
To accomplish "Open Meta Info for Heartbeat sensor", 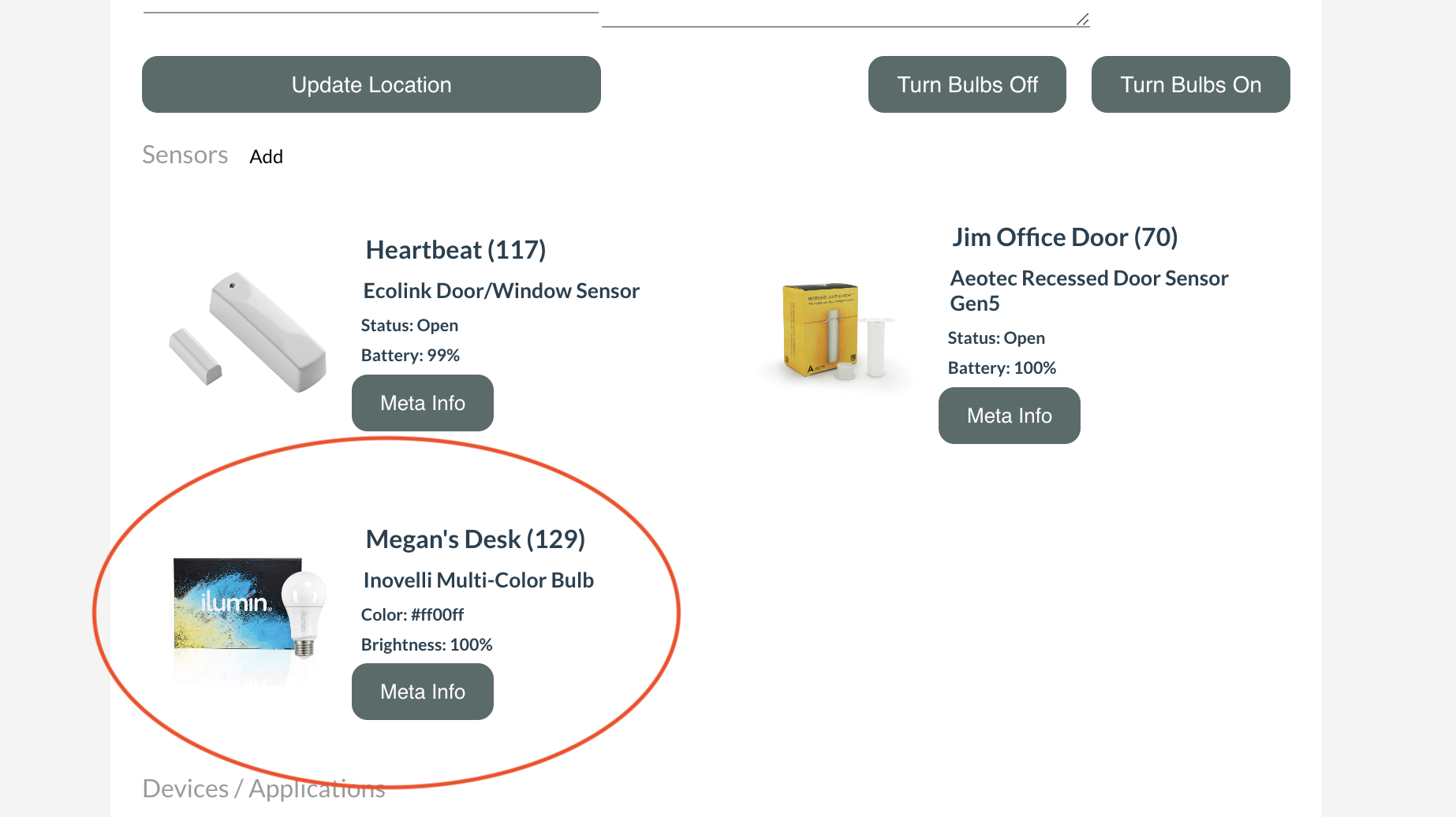I will (x=423, y=403).
